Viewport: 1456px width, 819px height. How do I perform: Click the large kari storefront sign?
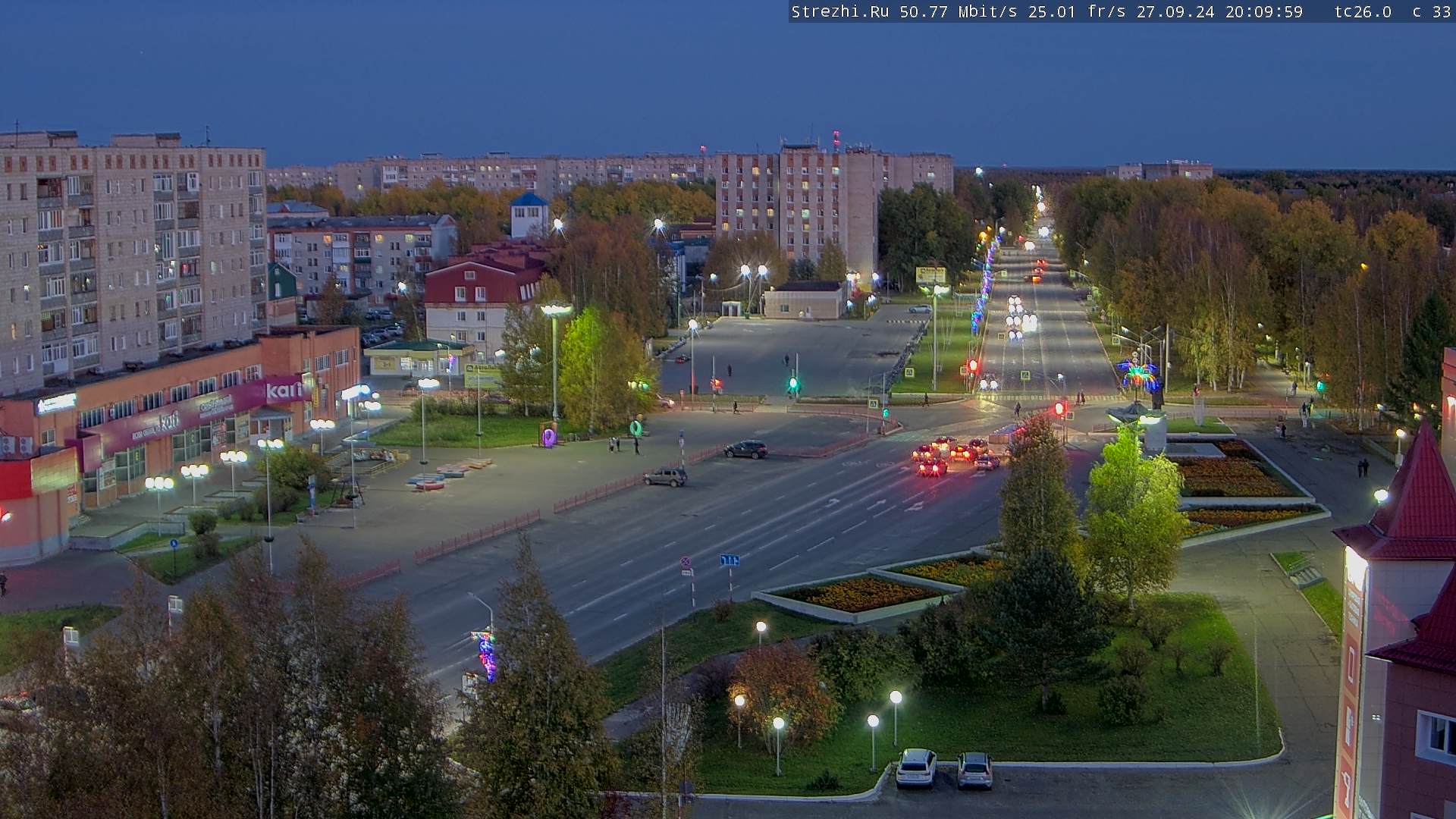285,391
